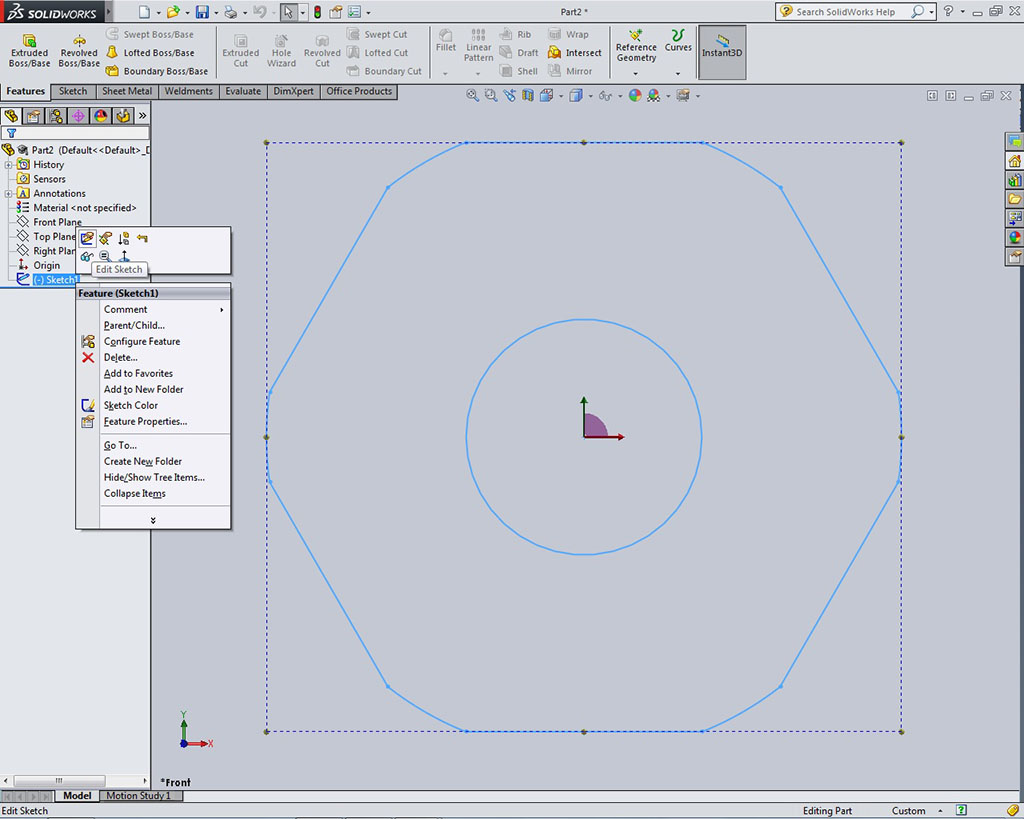Click the Intersect tool
This screenshot has height=819, width=1024.
coord(575,53)
